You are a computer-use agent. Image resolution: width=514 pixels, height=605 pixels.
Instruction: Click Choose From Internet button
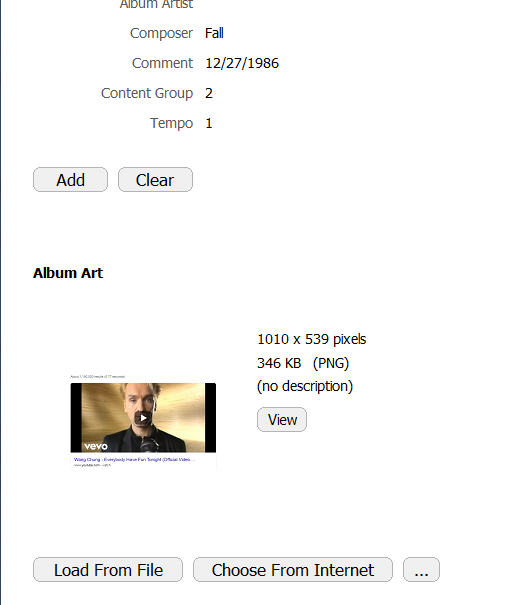293,570
